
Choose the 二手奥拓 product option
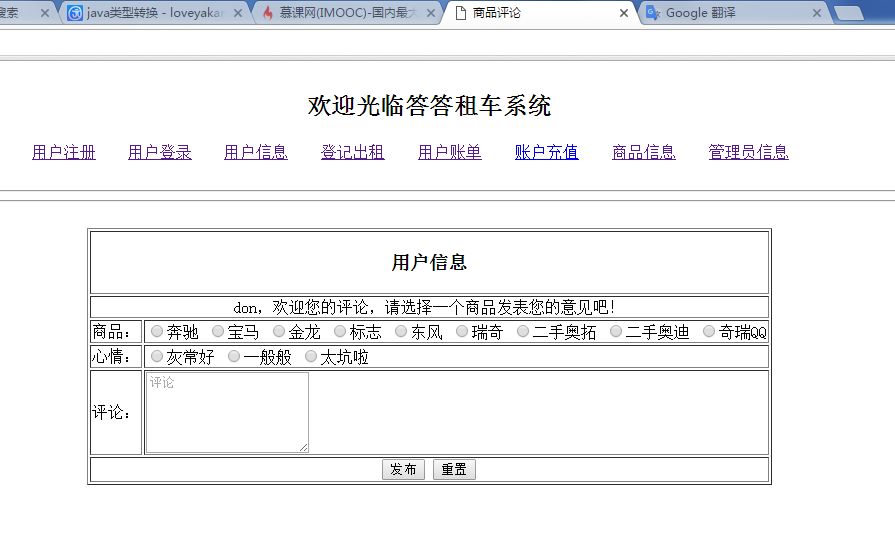click(x=523, y=331)
